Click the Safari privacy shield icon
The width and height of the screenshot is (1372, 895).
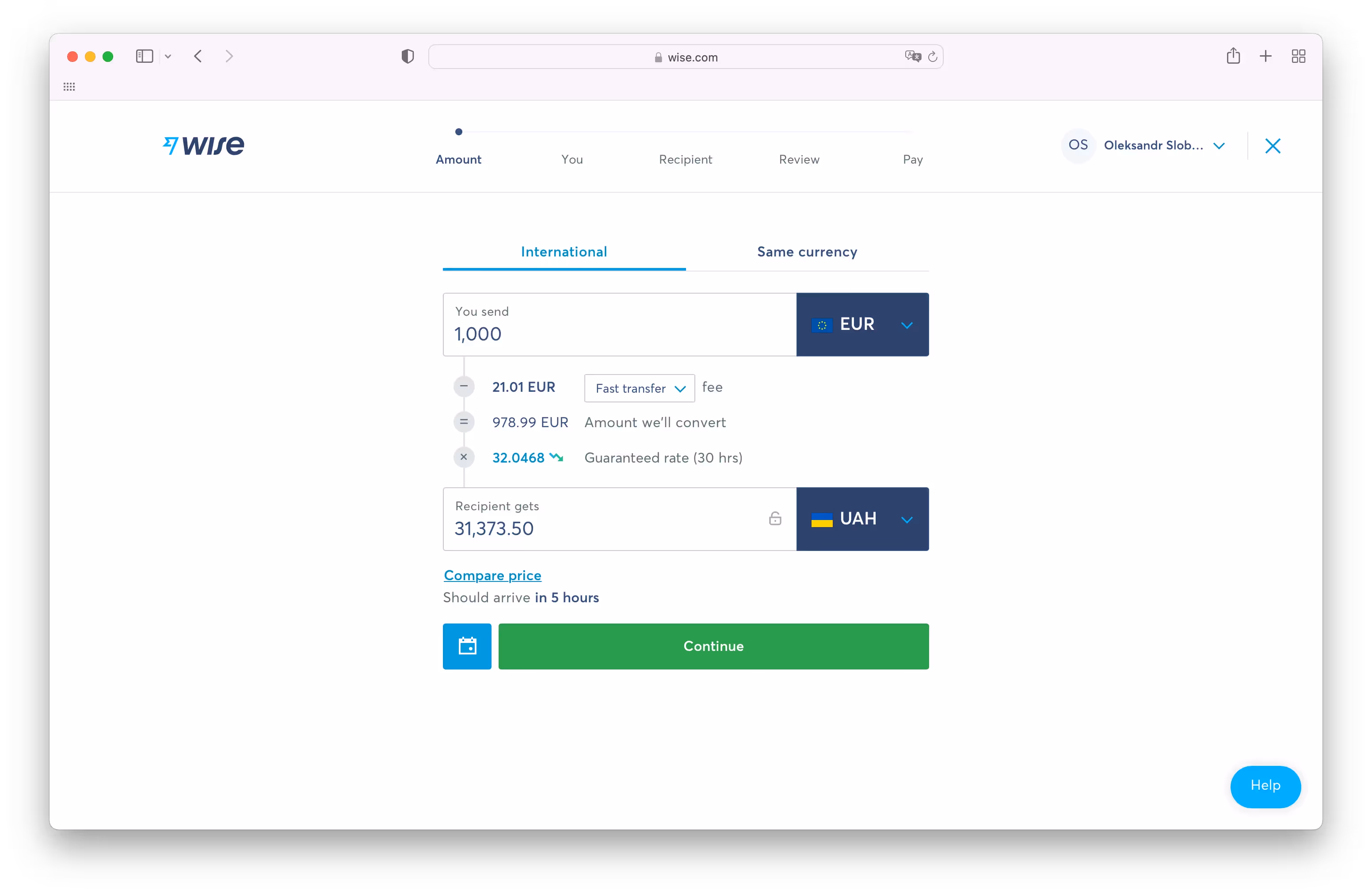tap(408, 57)
